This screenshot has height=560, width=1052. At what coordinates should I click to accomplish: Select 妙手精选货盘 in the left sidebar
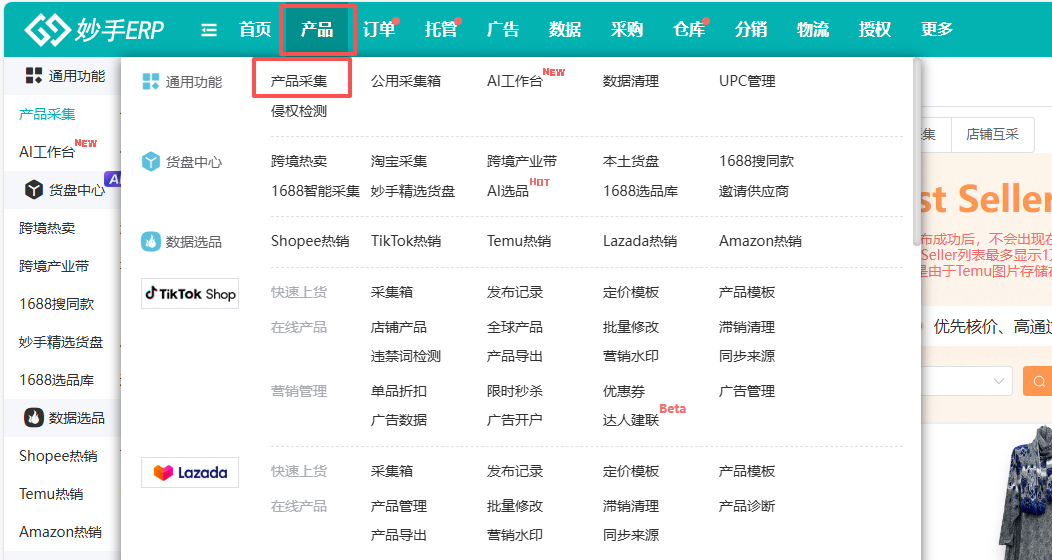click(x=61, y=342)
